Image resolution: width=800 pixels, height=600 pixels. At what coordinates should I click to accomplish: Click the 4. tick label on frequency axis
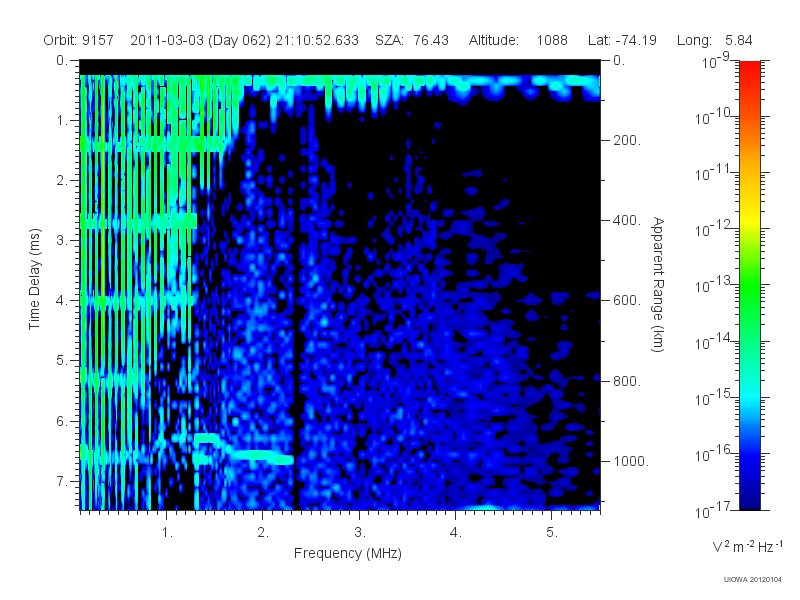coord(456,533)
